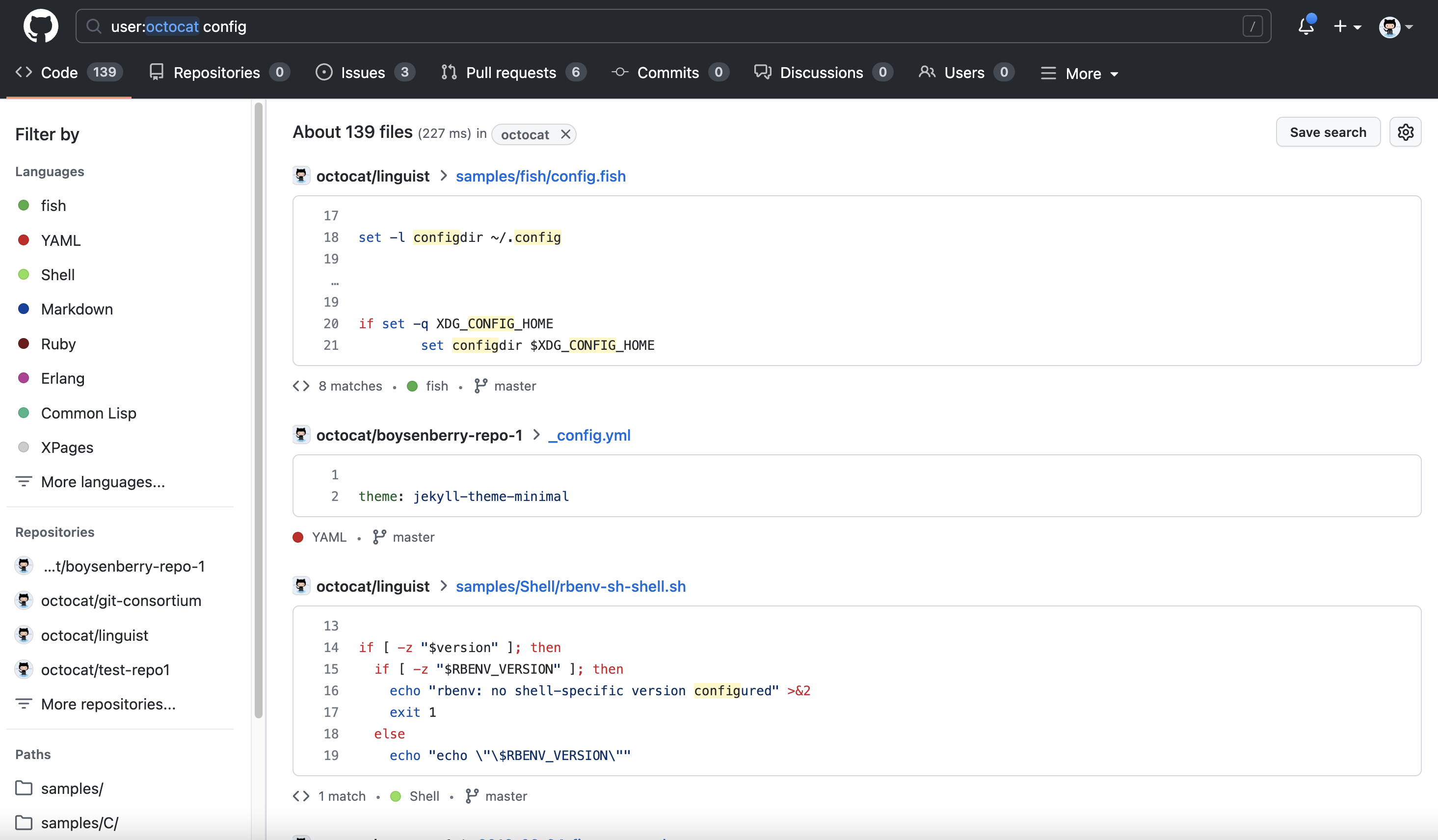Click the master branch icon under config.fish
The image size is (1438, 840).
tap(480, 386)
